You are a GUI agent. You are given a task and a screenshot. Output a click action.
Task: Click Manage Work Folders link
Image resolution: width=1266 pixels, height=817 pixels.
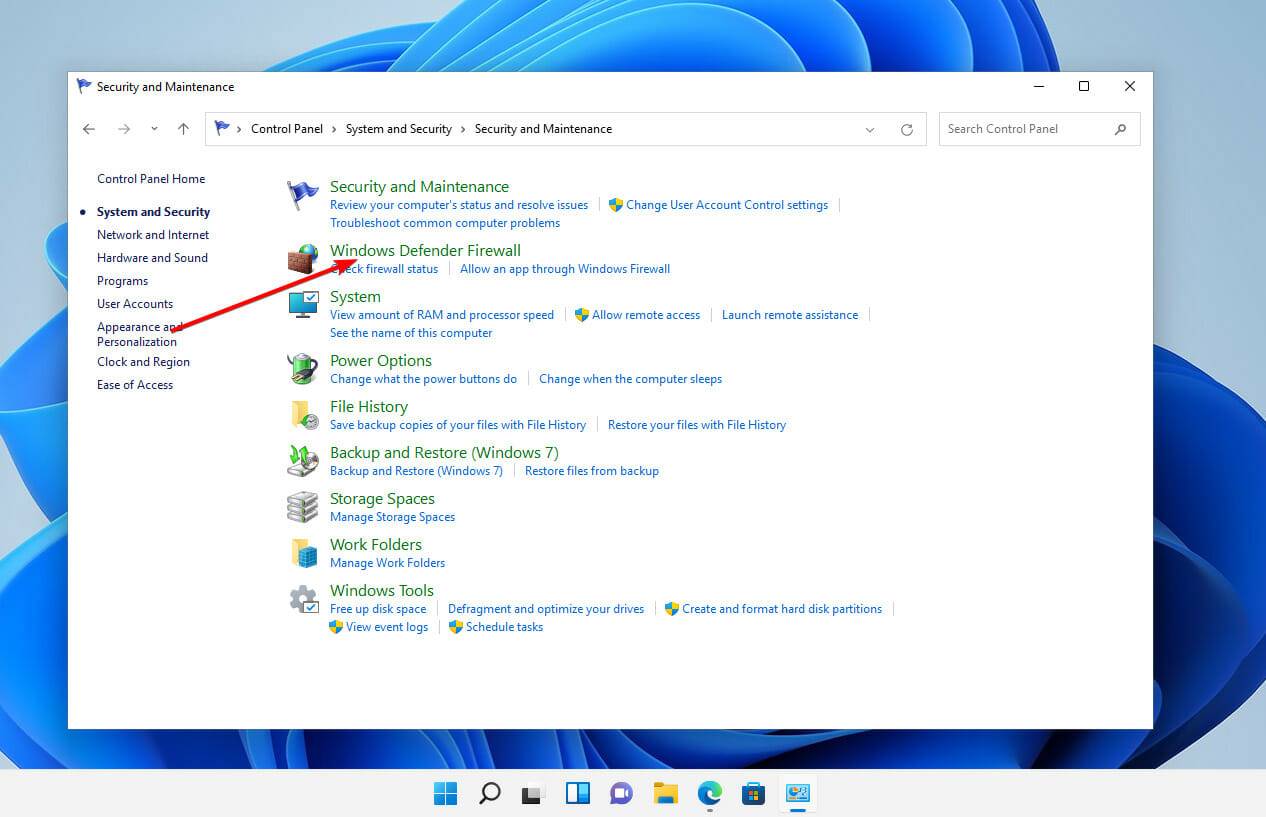(x=388, y=563)
